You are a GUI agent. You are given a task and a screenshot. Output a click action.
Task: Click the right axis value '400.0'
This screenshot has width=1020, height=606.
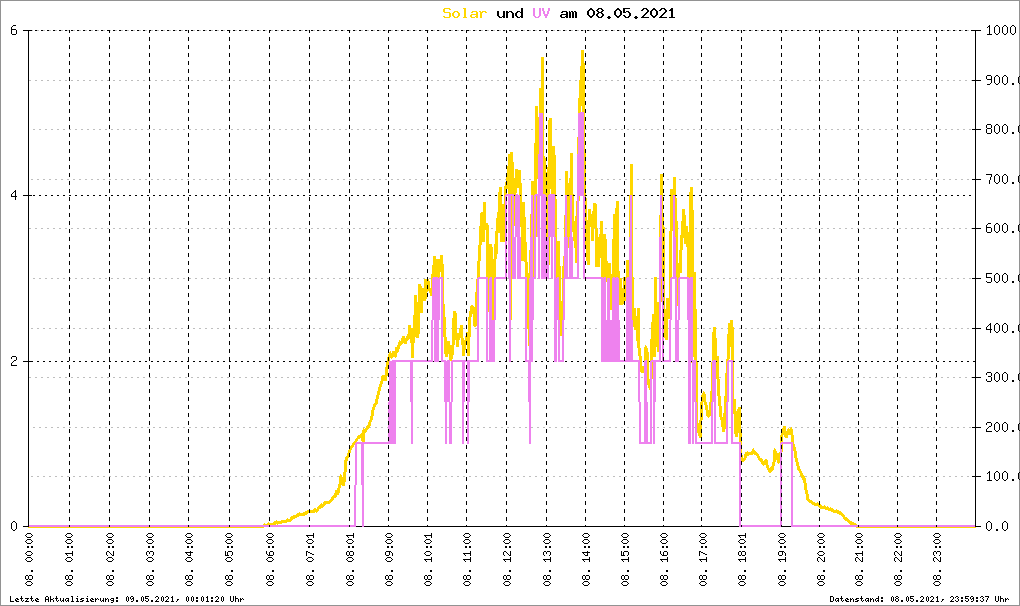1002,328
